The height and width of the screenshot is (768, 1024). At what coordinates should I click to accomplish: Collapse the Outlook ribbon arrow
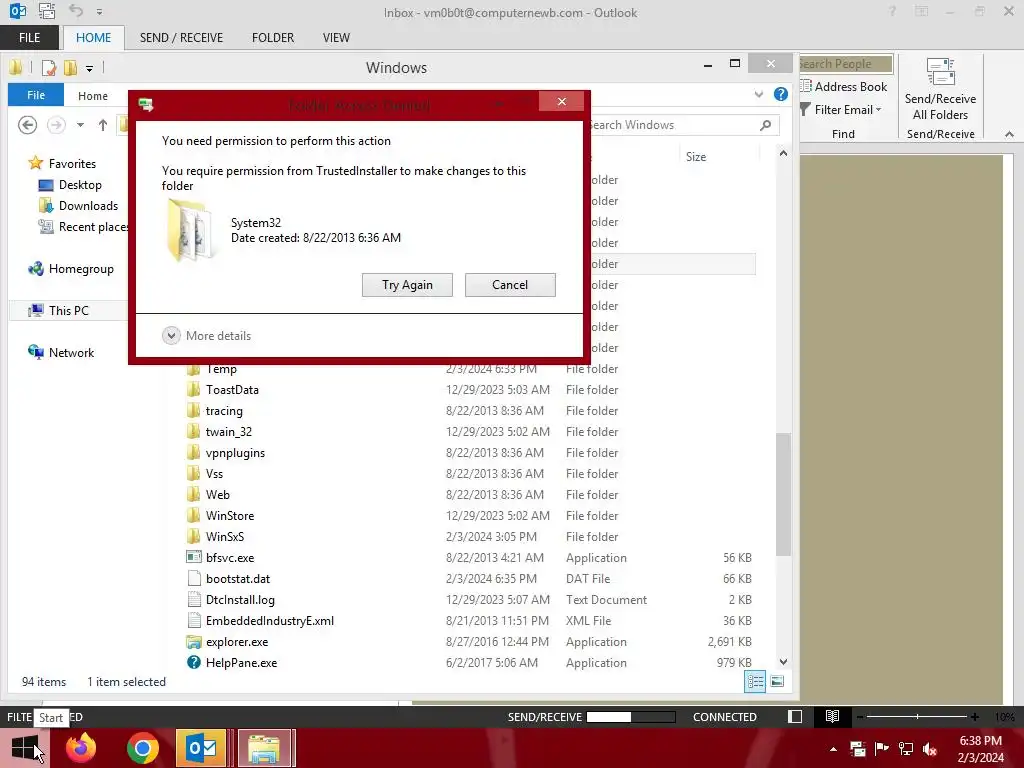(1009, 135)
